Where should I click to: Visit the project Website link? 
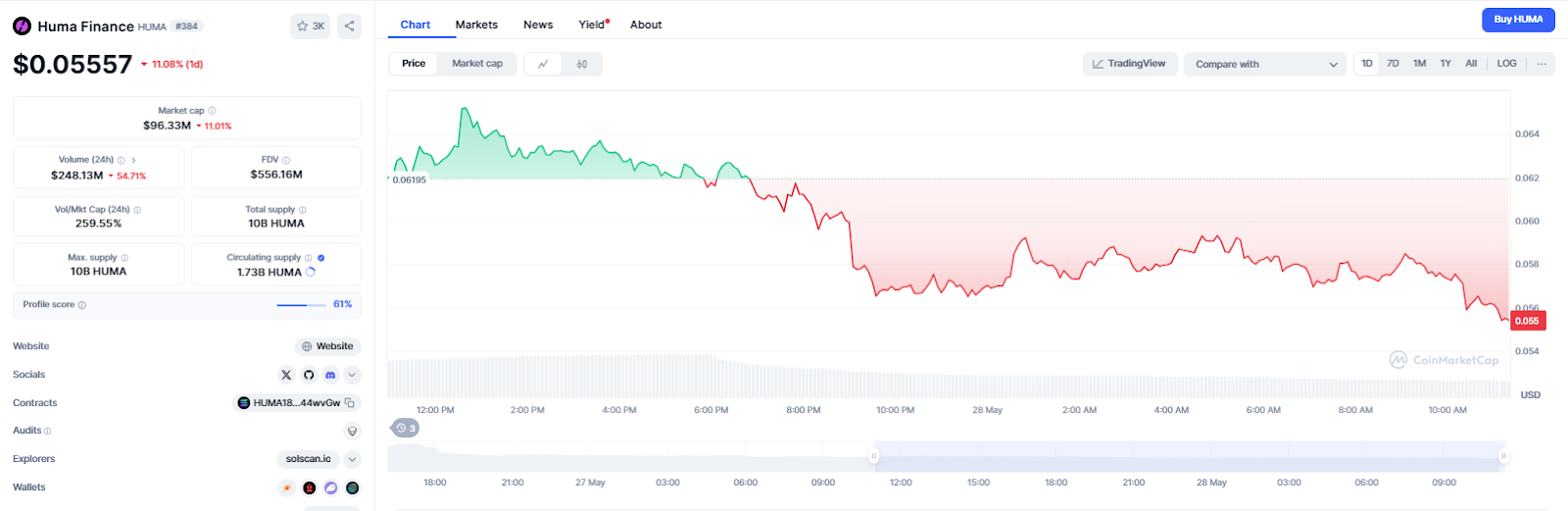pyautogui.click(x=327, y=346)
